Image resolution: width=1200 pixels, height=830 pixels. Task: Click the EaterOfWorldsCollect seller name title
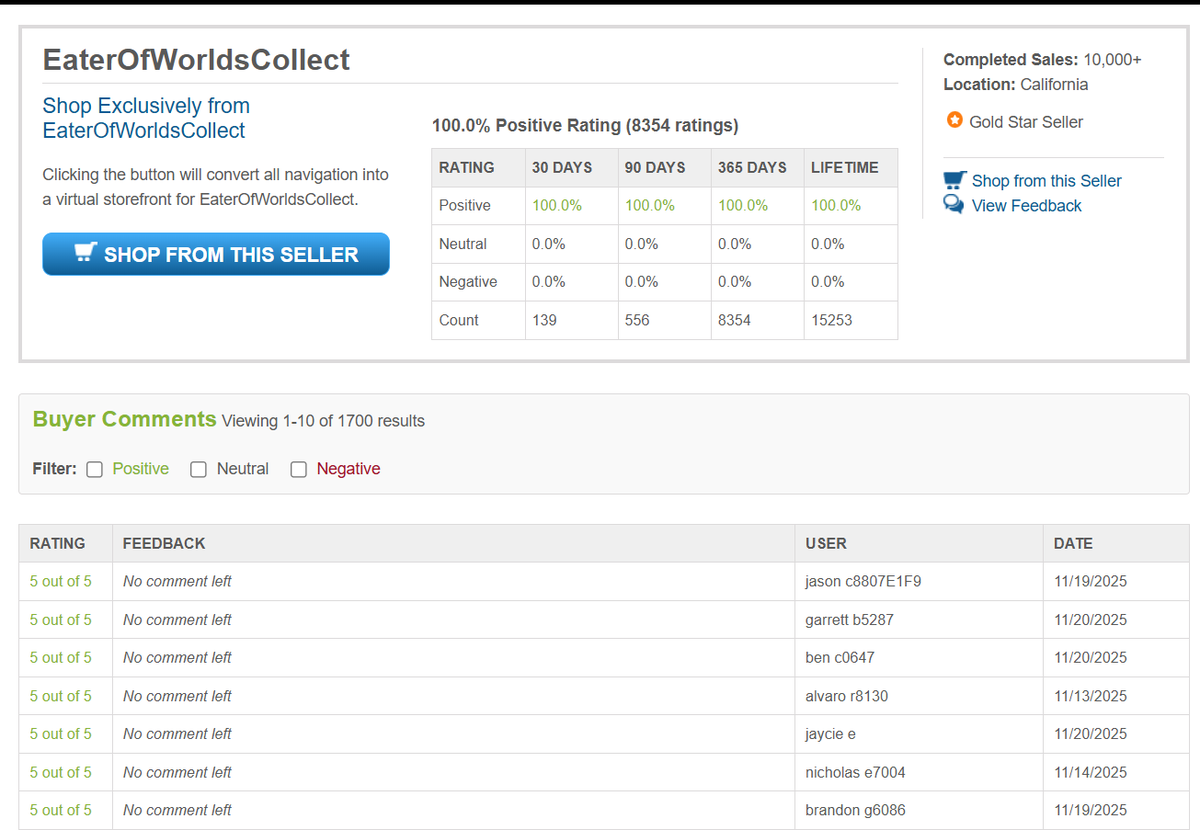[x=196, y=59]
